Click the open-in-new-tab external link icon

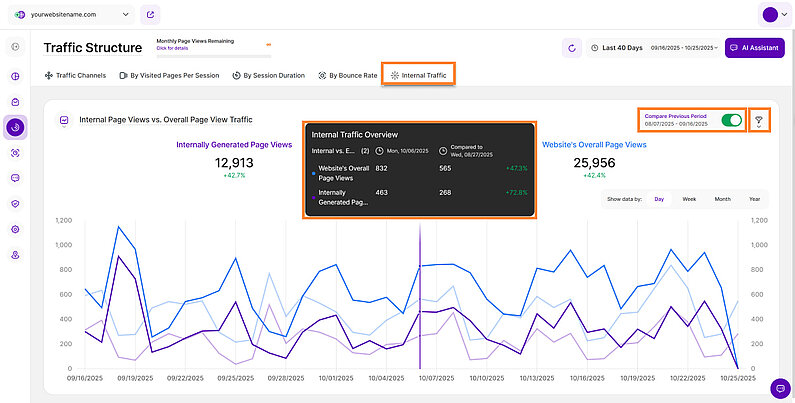[150, 15]
